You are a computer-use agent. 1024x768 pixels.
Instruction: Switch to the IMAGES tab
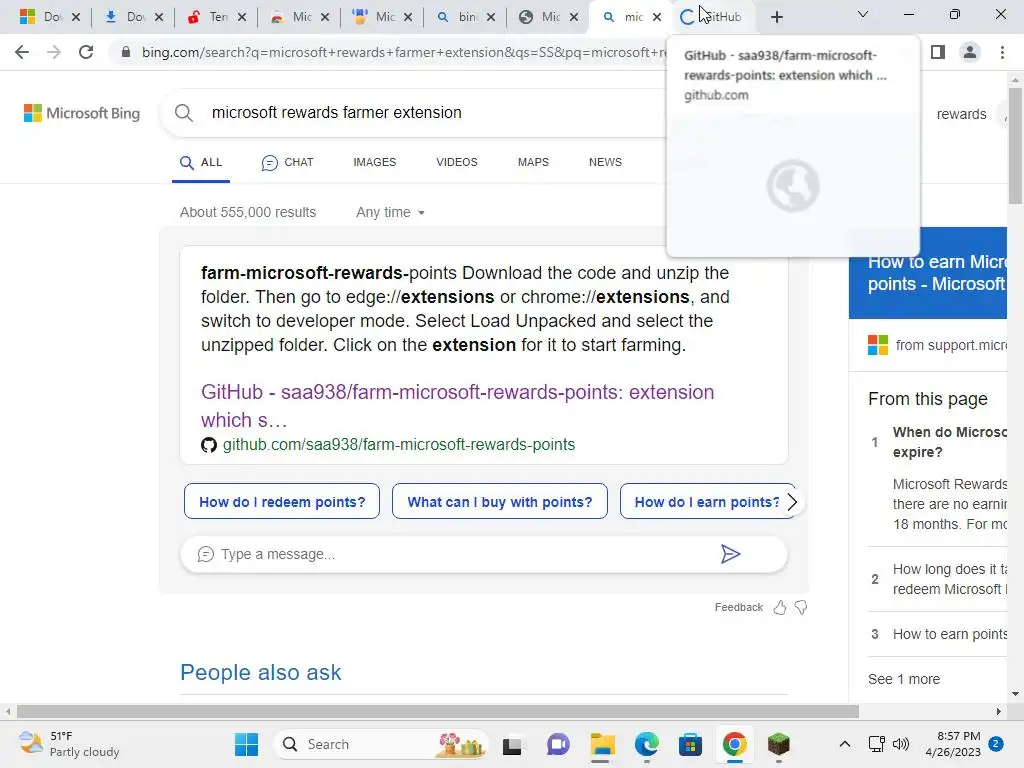click(374, 162)
